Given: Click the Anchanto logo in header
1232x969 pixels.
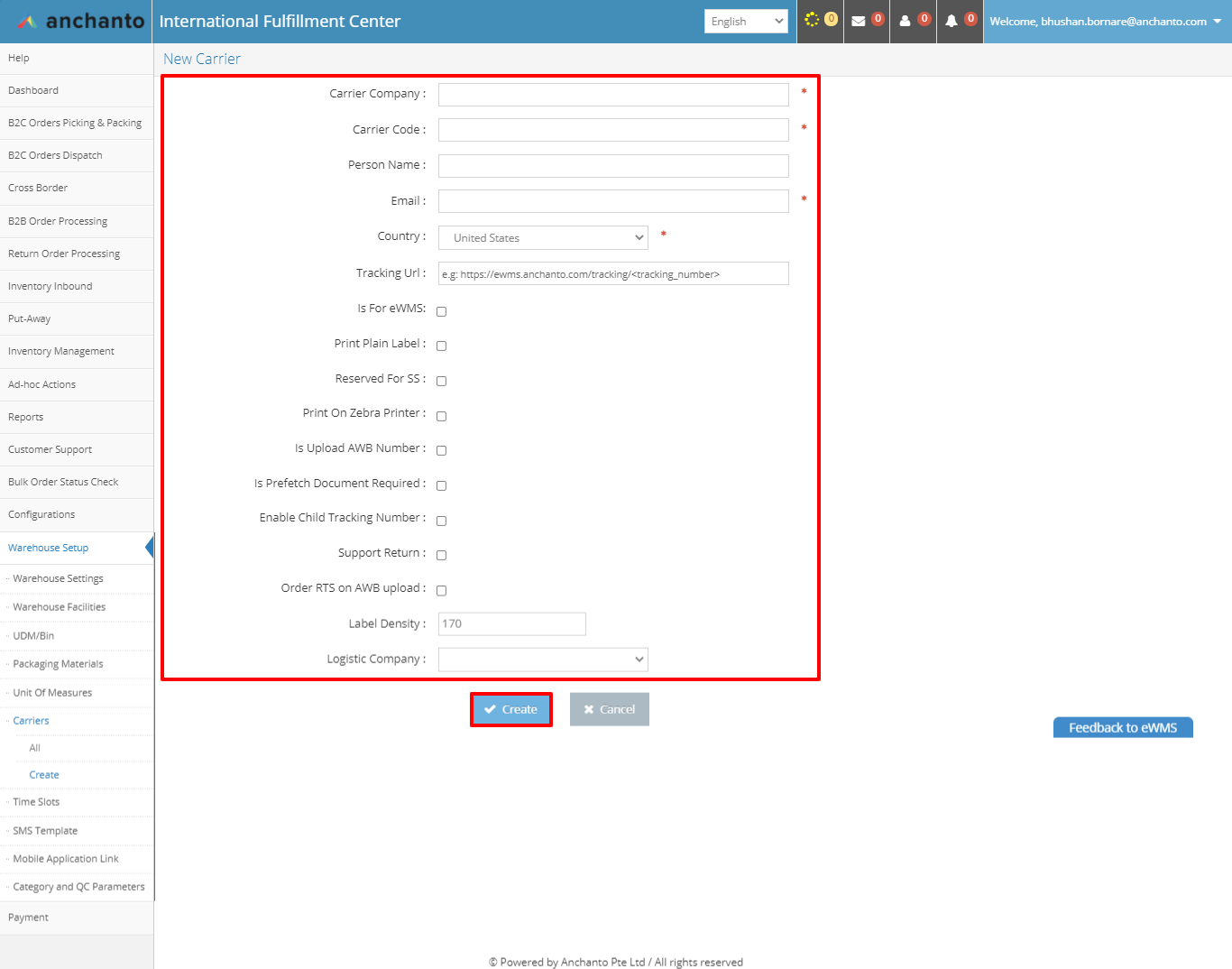Looking at the screenshot, I should tap(79, 22).
